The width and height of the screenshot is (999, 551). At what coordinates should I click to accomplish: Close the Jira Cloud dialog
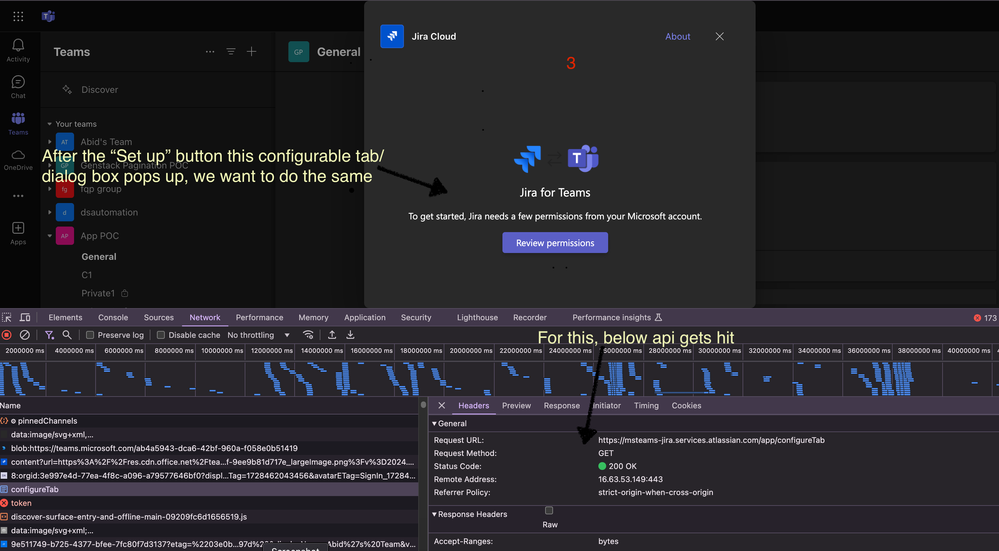[719, 36]
